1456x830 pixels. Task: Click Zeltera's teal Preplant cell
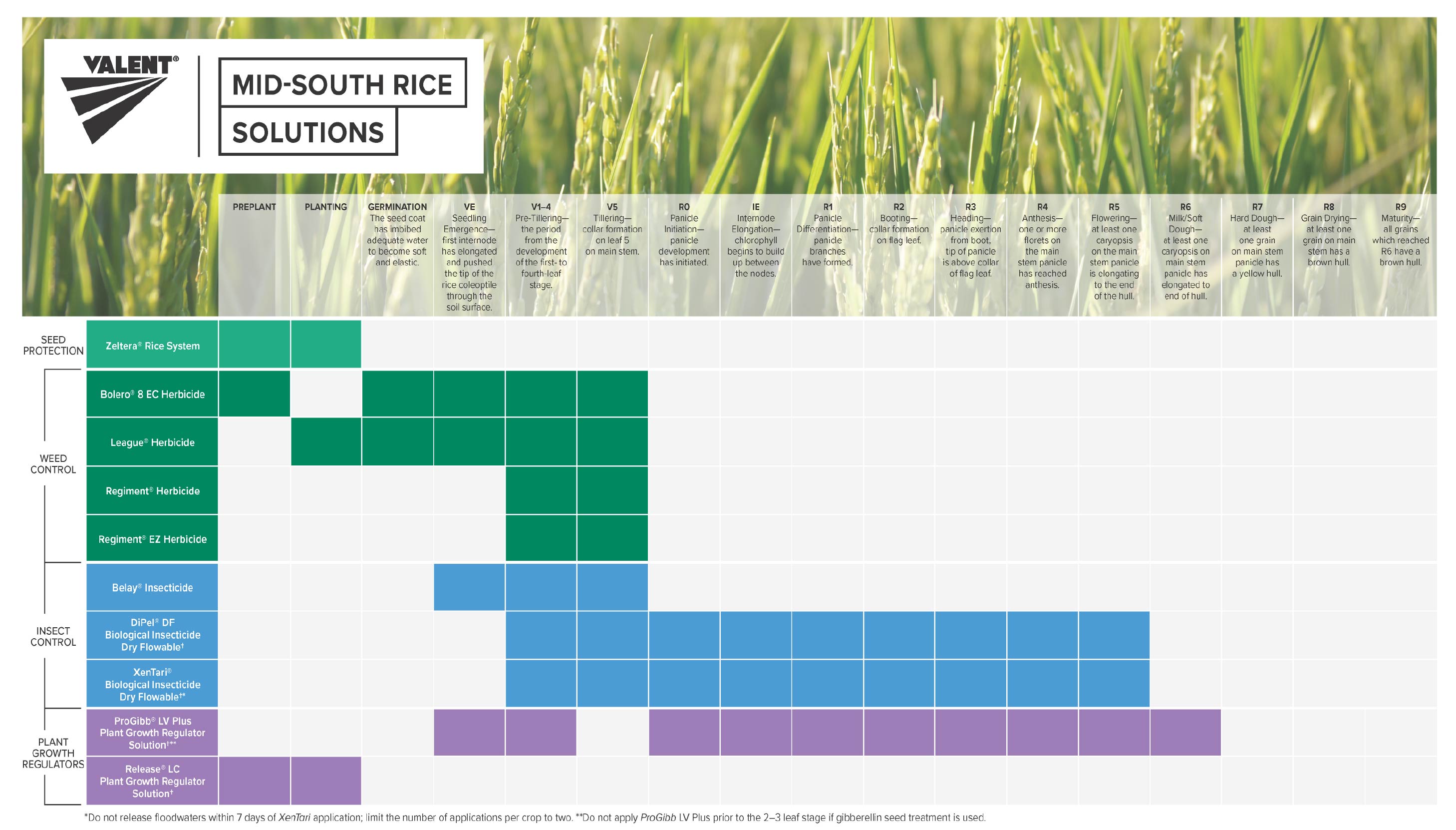pyautogui.click(x=254, y=344)
